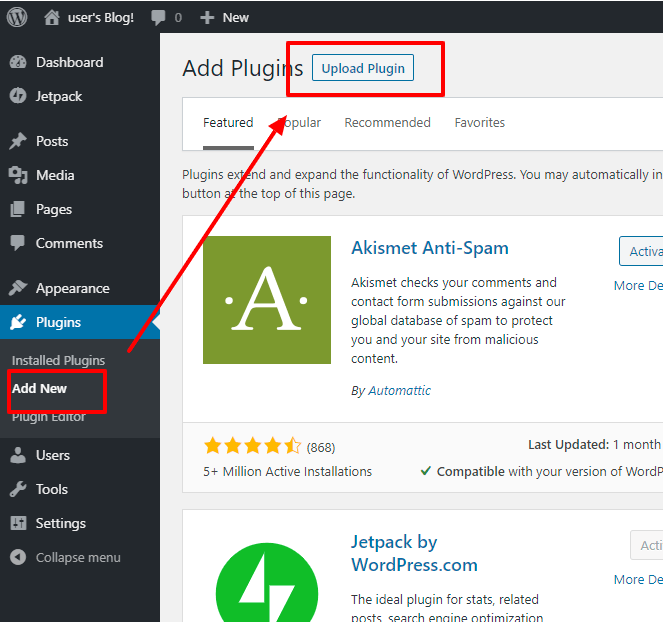This screenshot has height=622, width=664.
Task: Go to Dashboard menu item
Action: (69, 62)
